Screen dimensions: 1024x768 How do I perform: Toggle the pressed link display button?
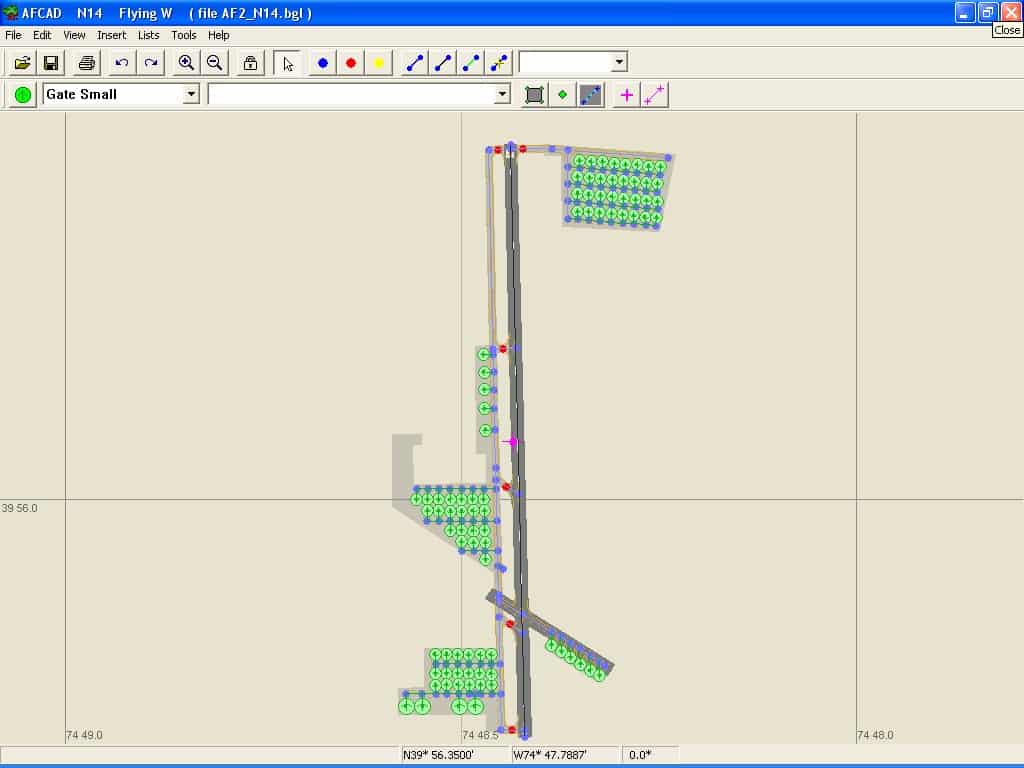pyautogui.click(x=591, y=95)
